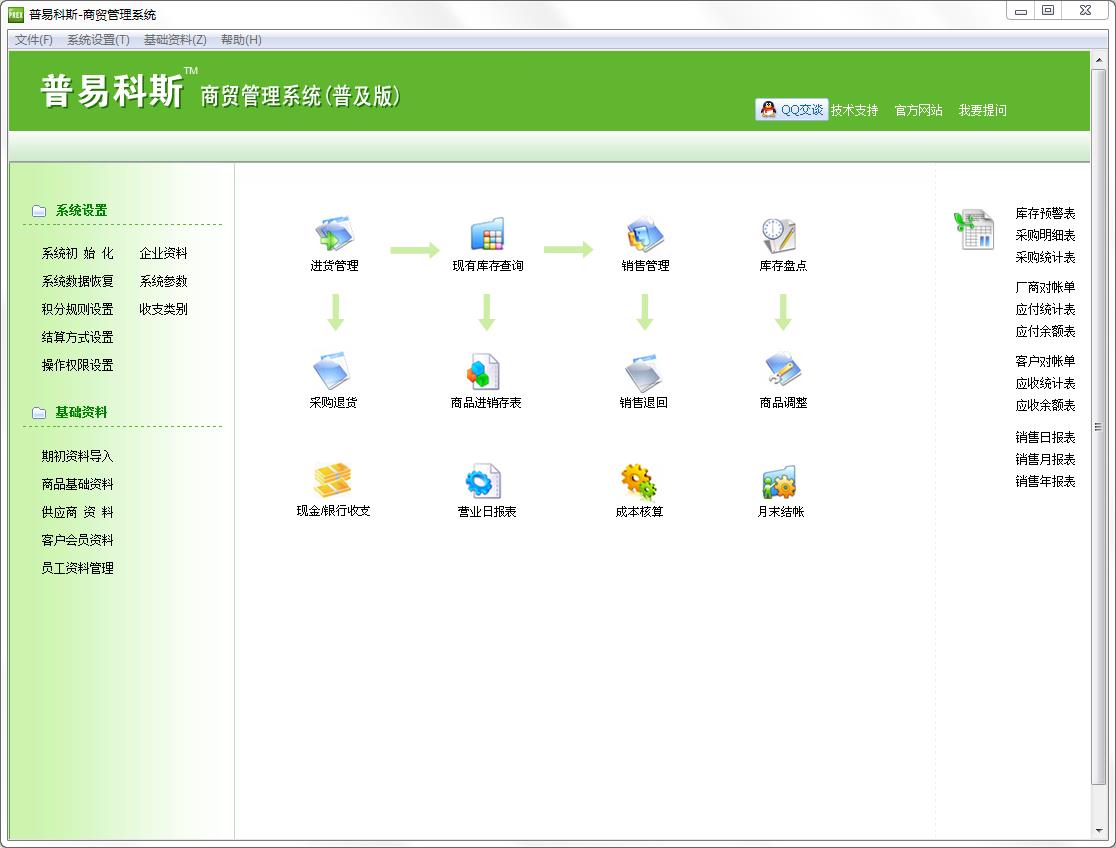Open 操作权限设置 in the sidebar
Screen dimensions: 1116x848
pos(78,365)
